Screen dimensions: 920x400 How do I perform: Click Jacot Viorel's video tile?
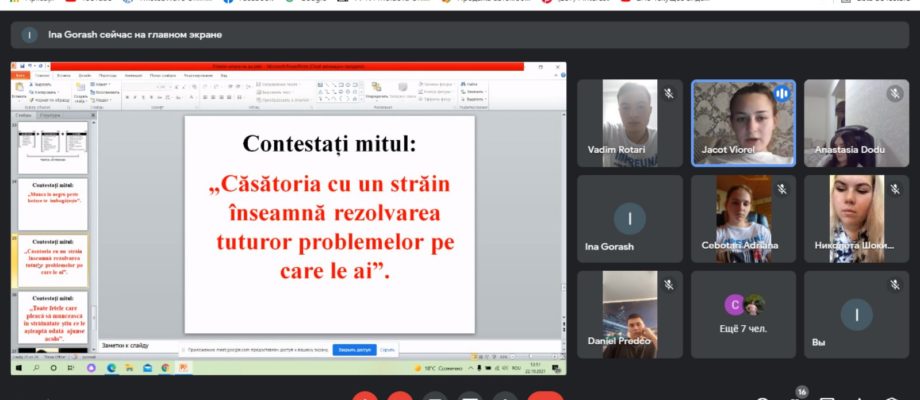click(743, 123)
